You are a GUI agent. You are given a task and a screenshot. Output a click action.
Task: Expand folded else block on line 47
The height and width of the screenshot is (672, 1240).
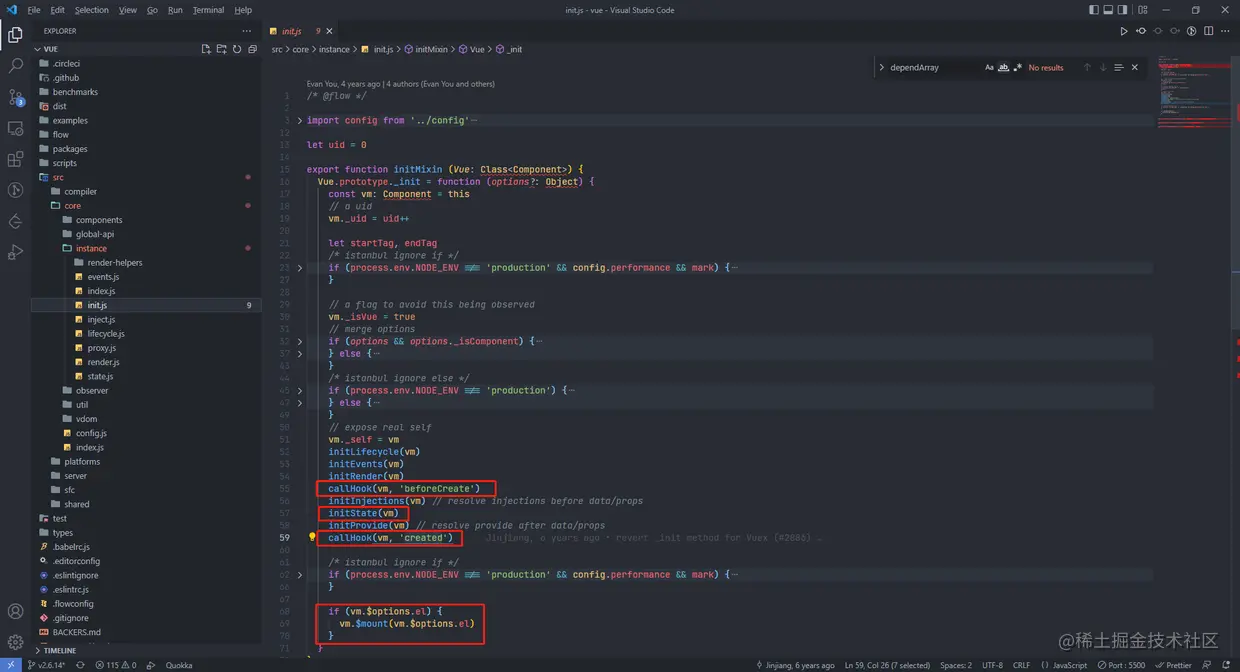pyautogui.click(x=300, y=403)
